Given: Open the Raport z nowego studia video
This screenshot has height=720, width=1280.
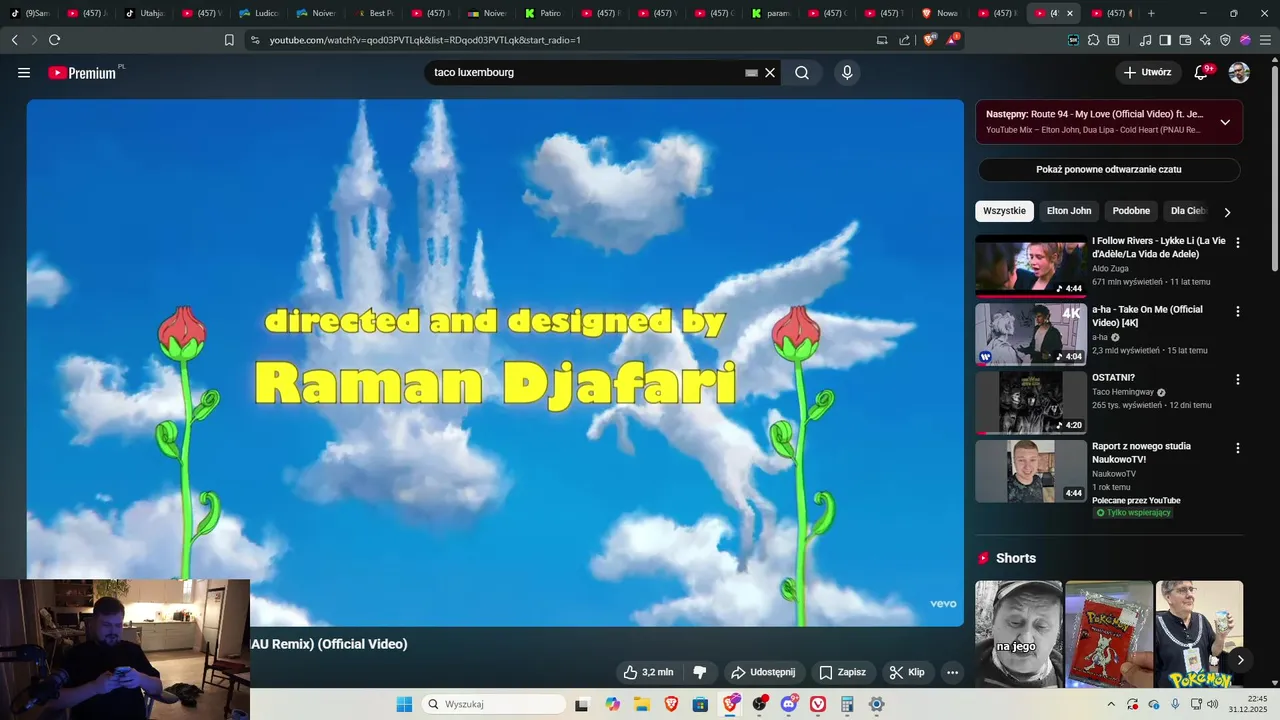Looking at the screenshot, I should pyautogui.click(x=1031, y=471).
